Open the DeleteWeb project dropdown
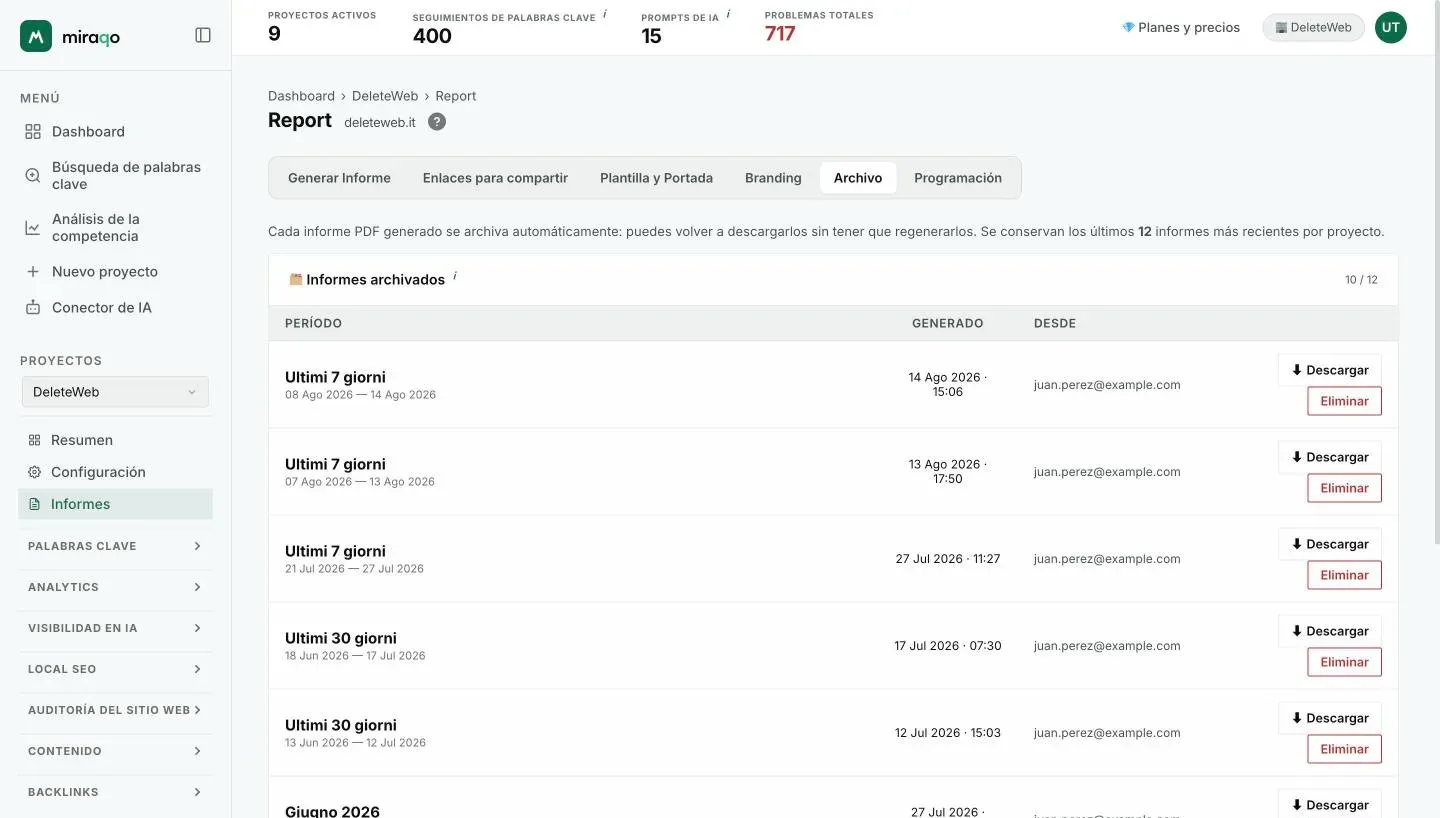The height and width of the screenshot is (818, 1440). pos(115,392)
